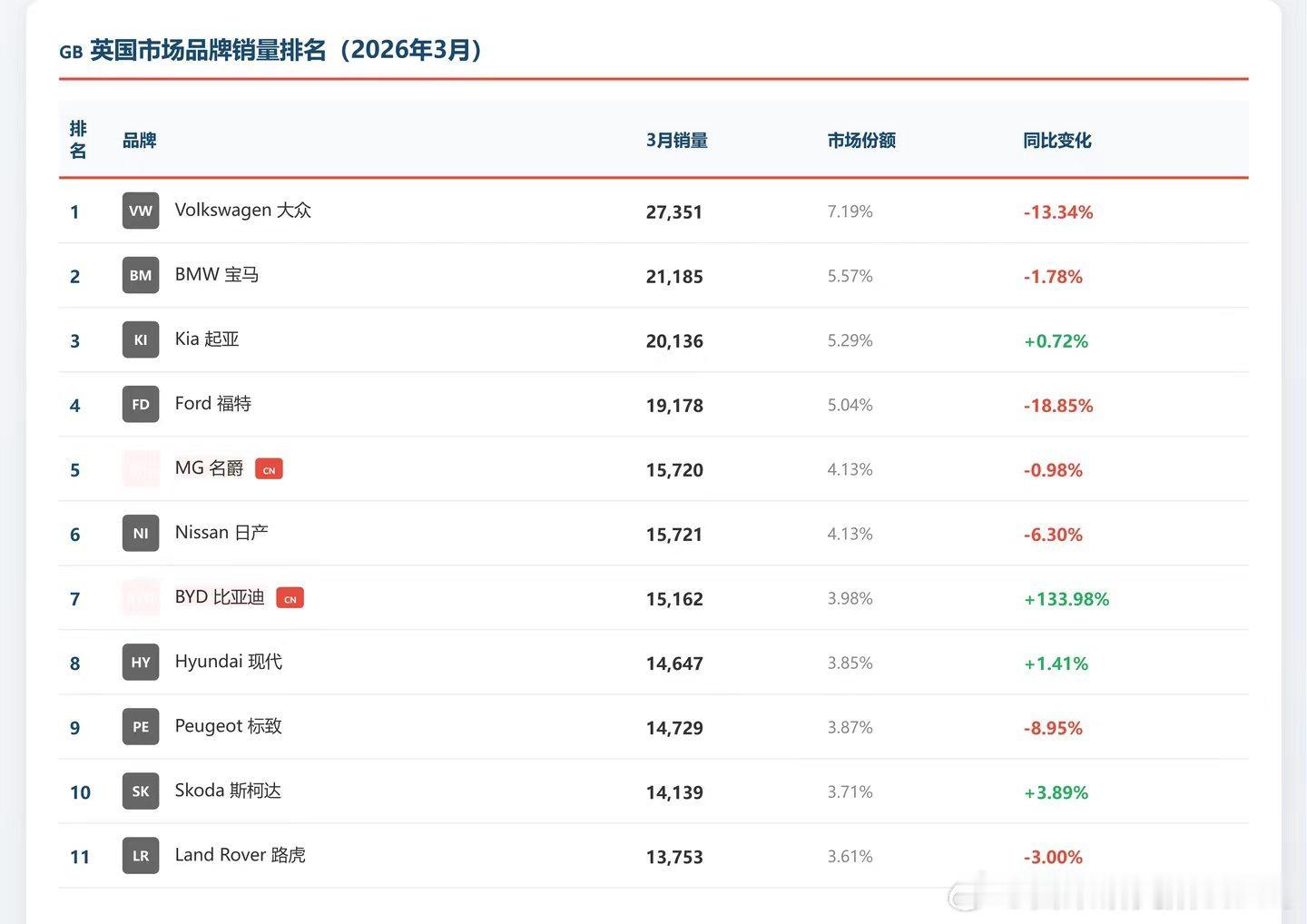Click the Nissan NI brand icon

tap(140, 534)
